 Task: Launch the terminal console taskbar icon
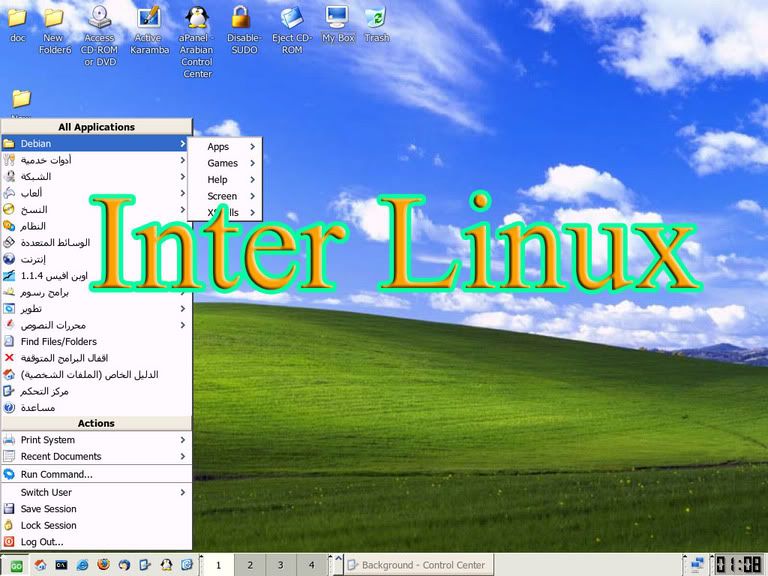61,565
